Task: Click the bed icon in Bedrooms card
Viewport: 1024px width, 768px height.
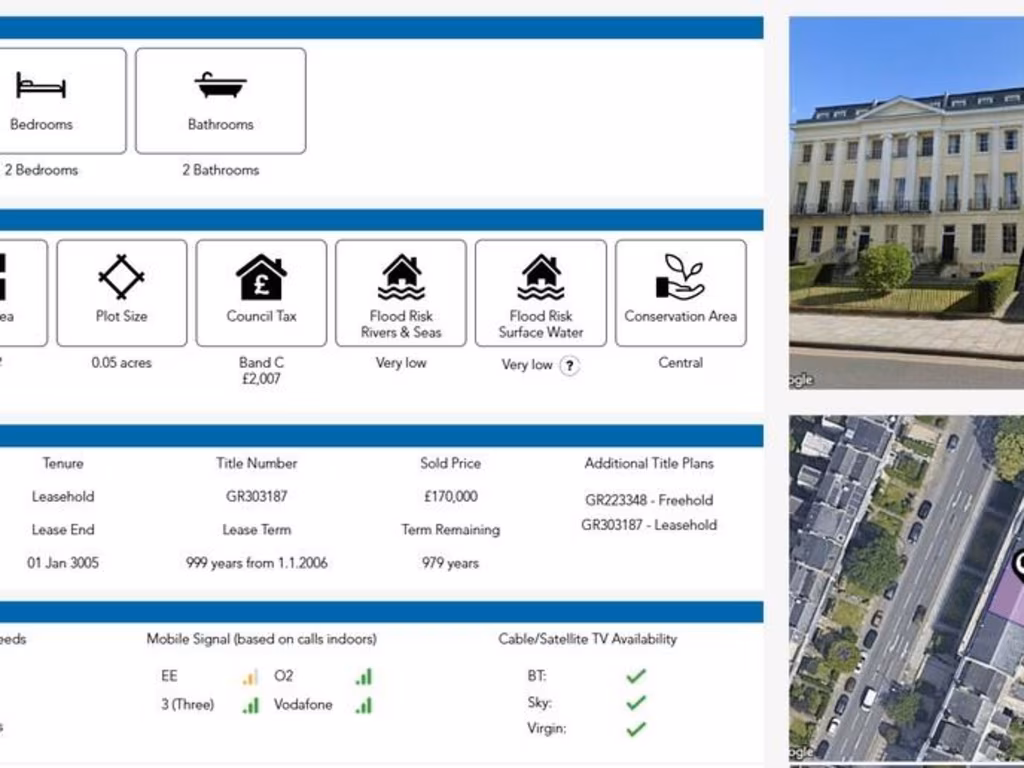Action: point(41,86)
